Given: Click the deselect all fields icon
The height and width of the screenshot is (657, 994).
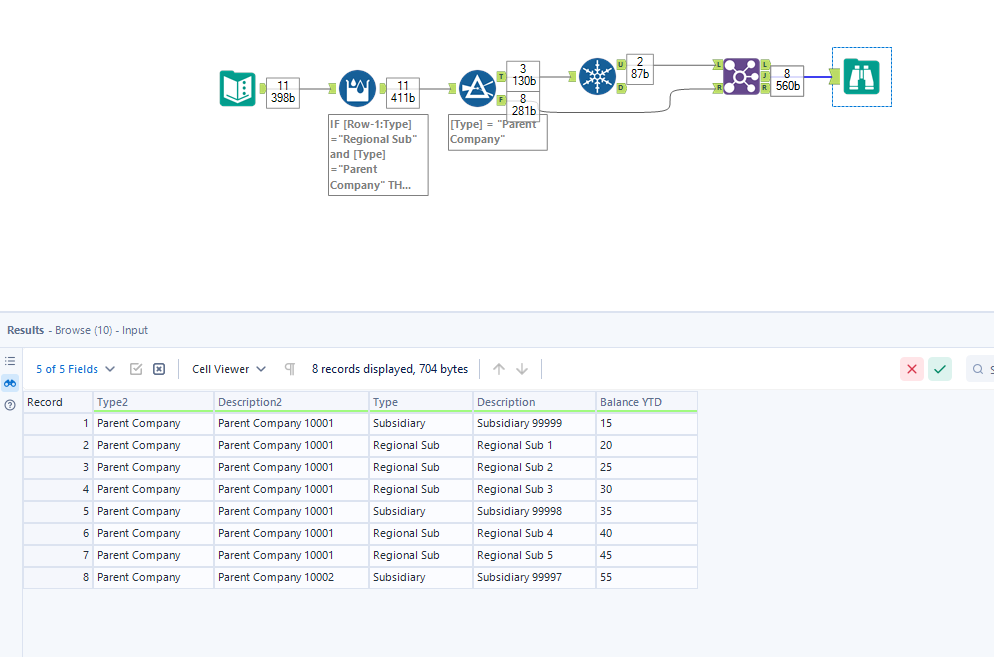Looking at the screenshot, I should [x=159, y=369].
